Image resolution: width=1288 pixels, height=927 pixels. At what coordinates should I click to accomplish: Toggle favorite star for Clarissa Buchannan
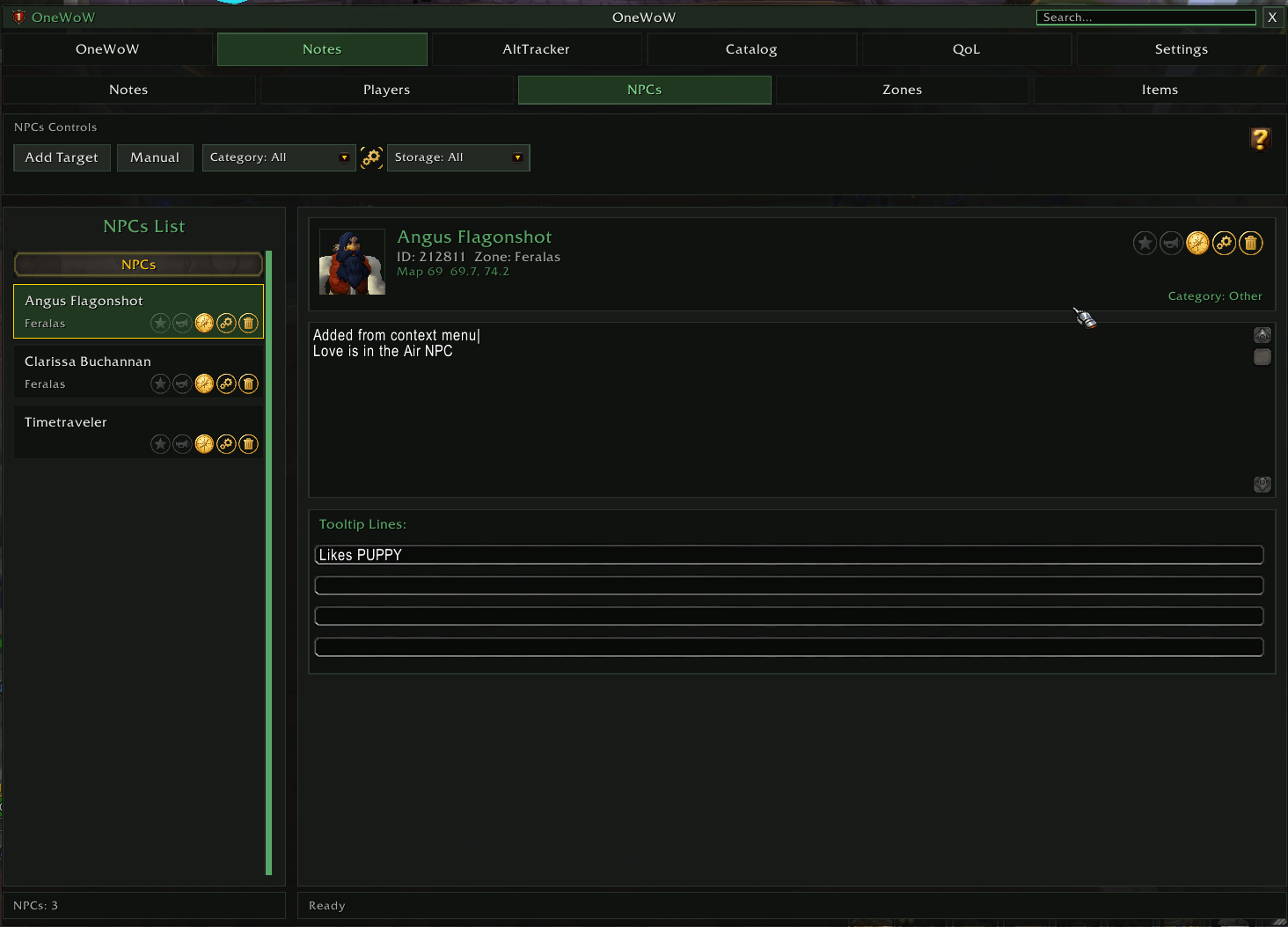point(160,384)
